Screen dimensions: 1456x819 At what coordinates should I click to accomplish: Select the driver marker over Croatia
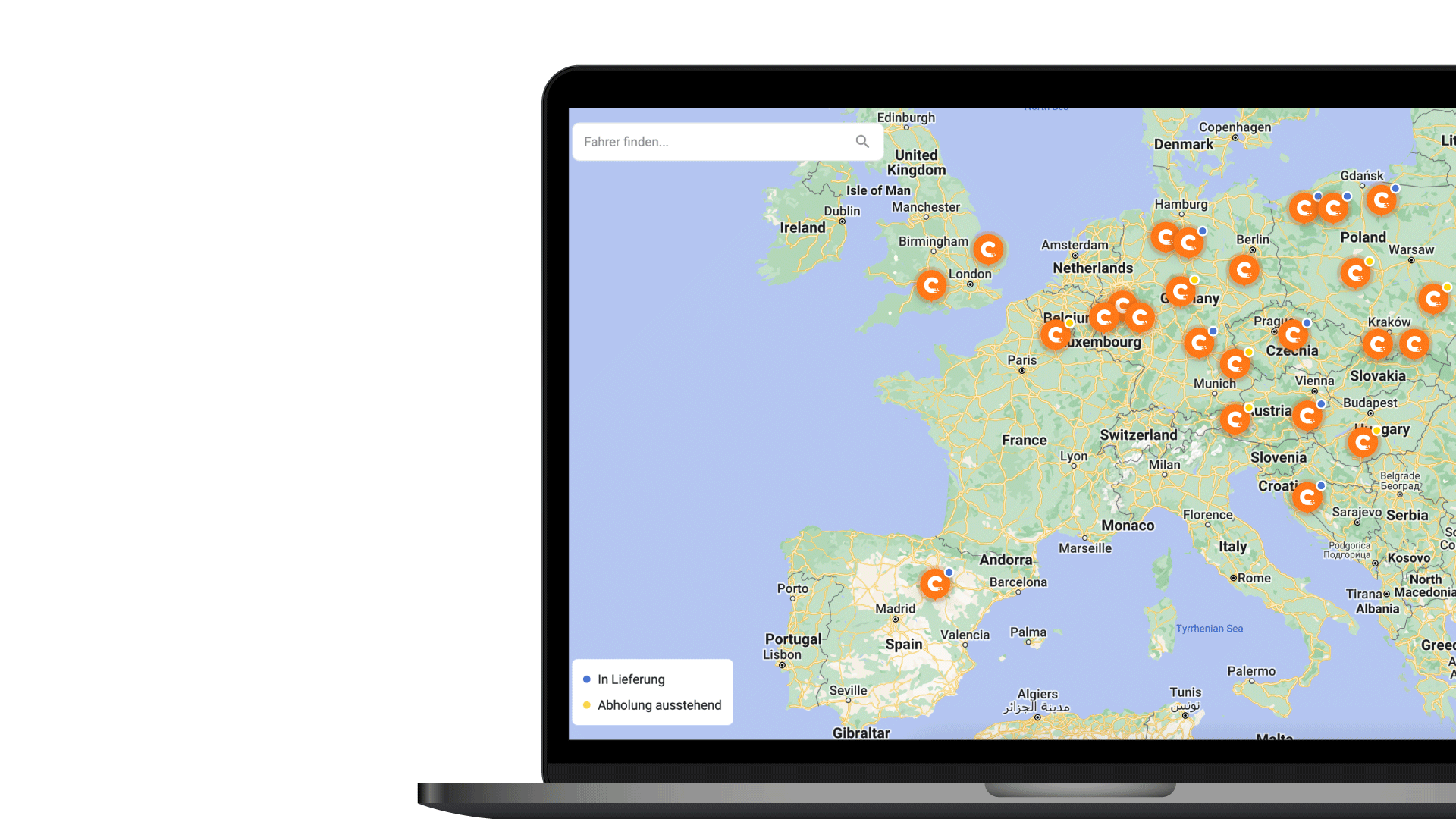1307,497
